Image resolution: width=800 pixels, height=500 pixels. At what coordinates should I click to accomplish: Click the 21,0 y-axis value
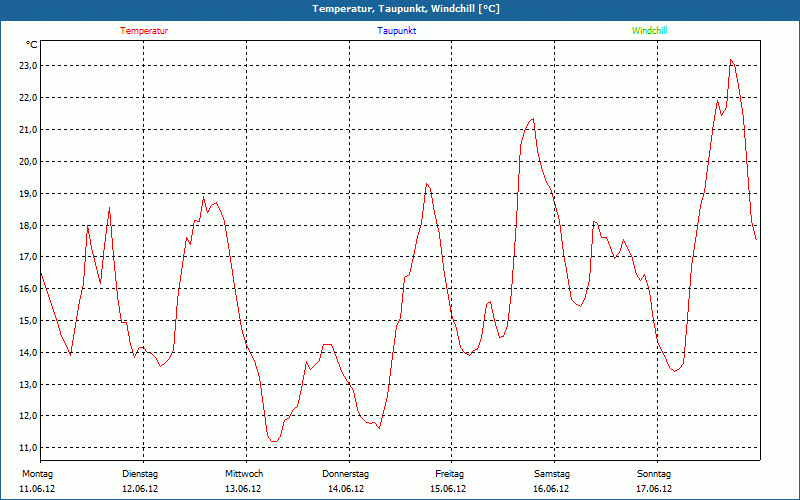click(x=28, y=130)
